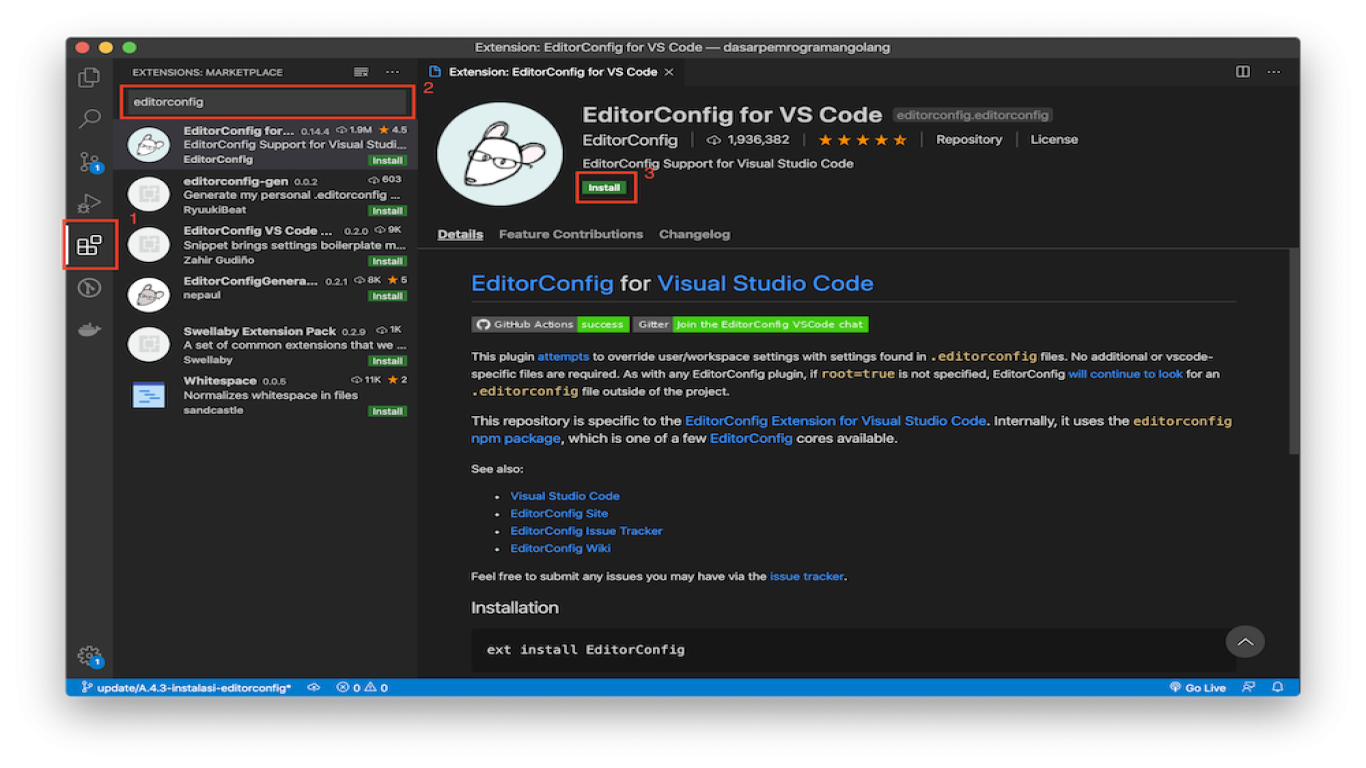Click the five-star rating on extension page
This screenshot has height=768, width=1366.
[862, 140]
